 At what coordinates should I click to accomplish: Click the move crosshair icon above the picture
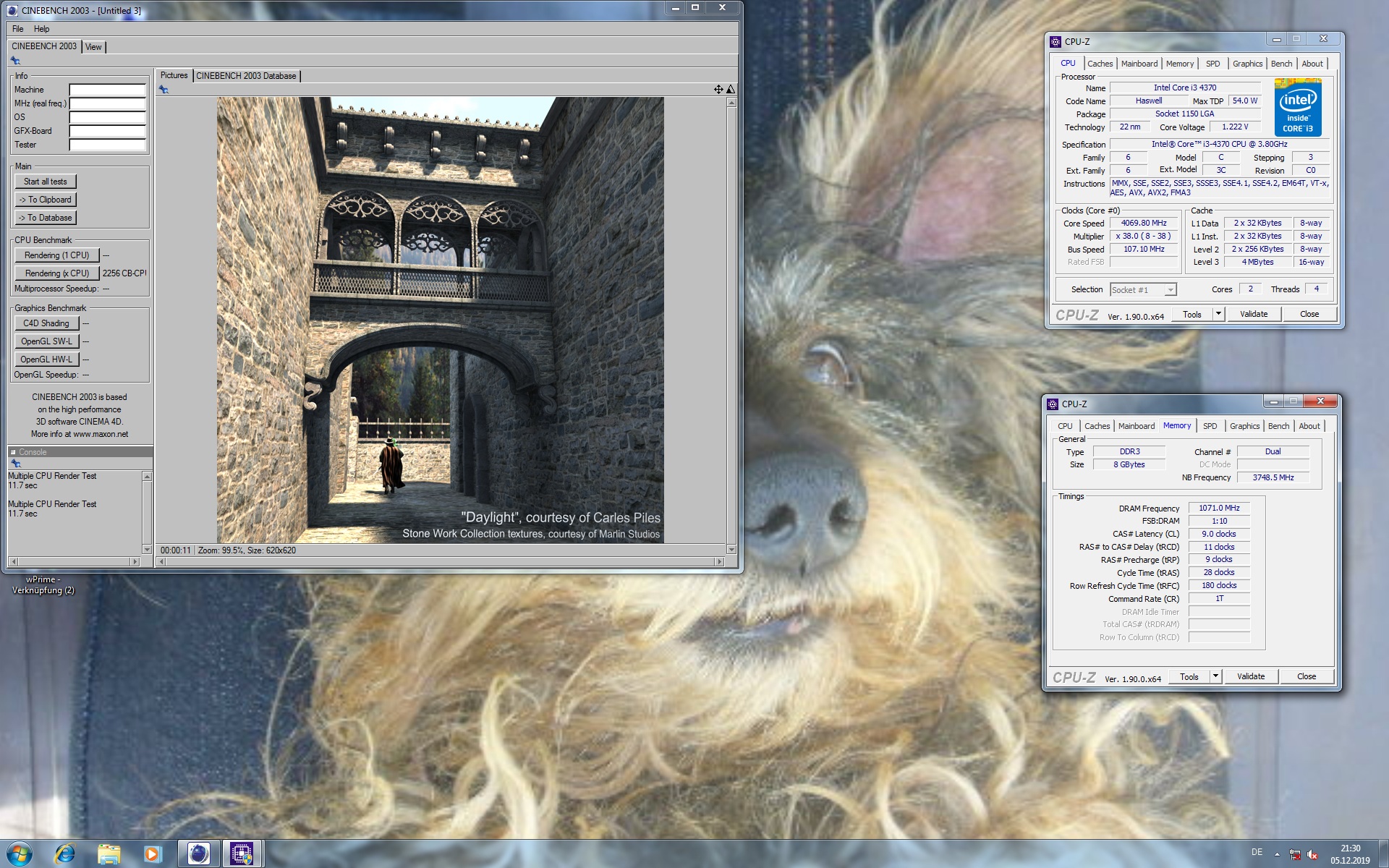pyautogui.click(x=718, y=90)
